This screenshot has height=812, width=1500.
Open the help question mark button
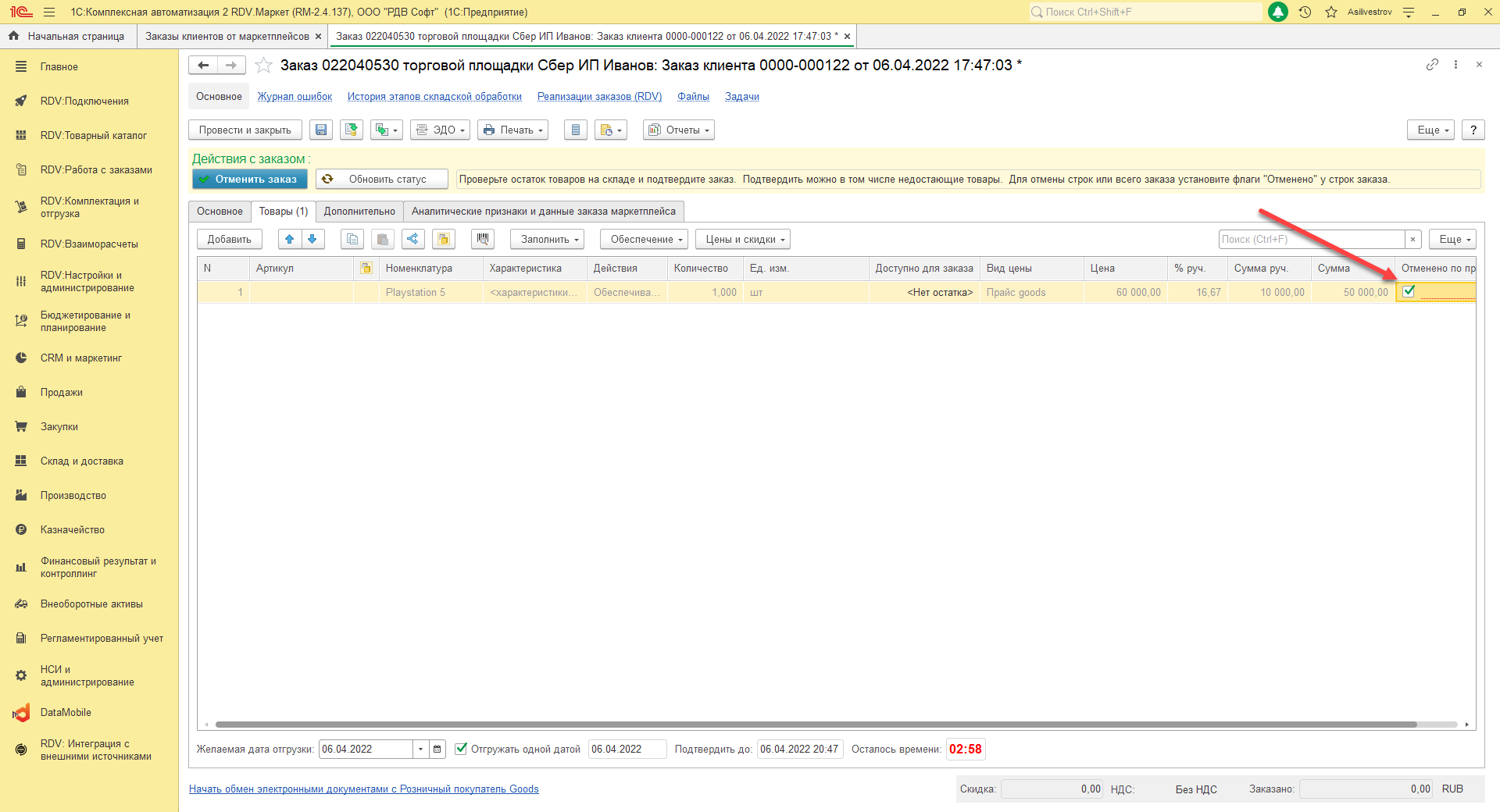tap(1473, 130)
